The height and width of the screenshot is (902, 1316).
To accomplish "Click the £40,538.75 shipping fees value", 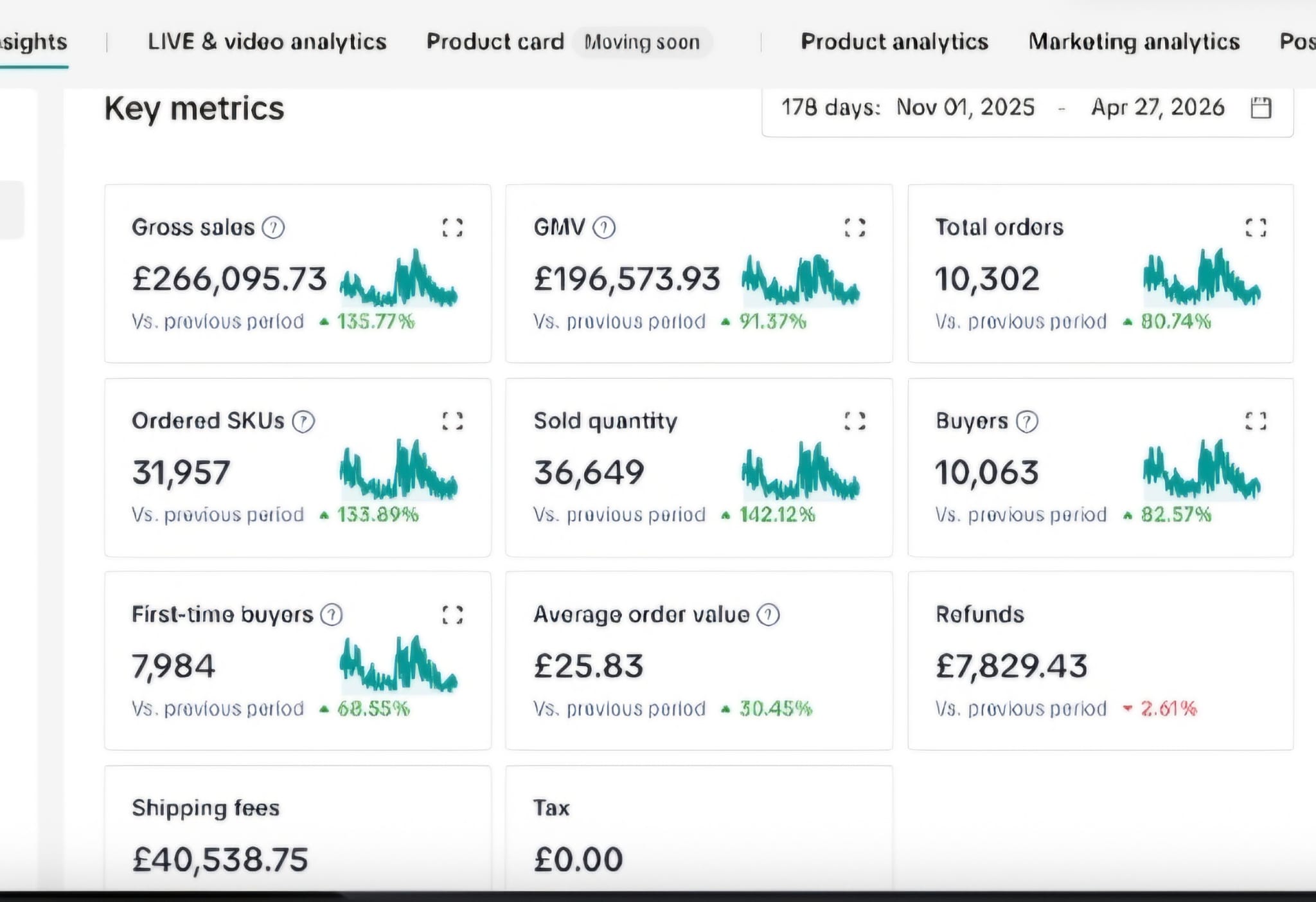I will 220,860.
